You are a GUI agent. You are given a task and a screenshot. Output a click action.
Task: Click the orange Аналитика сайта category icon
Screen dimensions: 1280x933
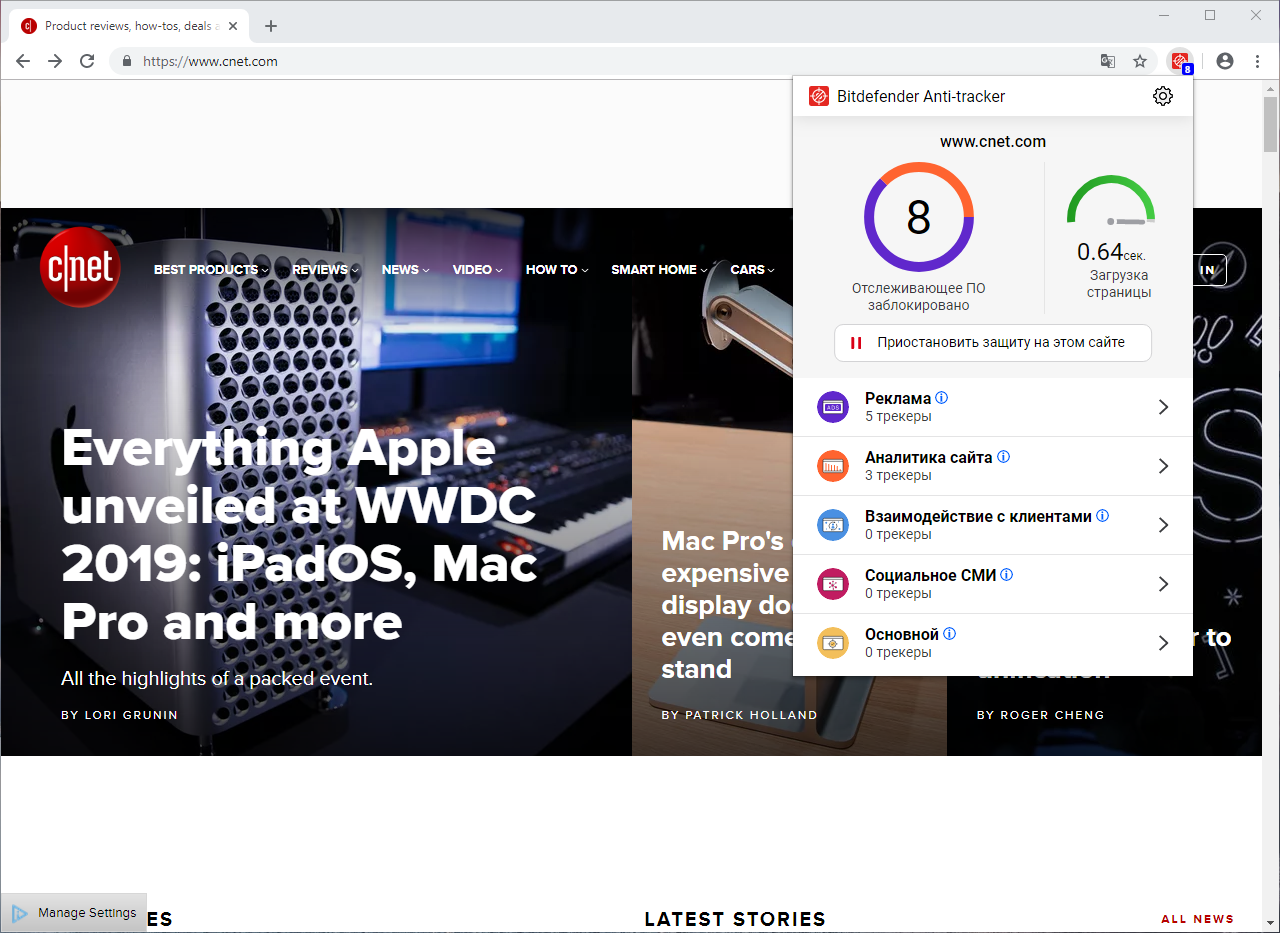tap(833, 466)
